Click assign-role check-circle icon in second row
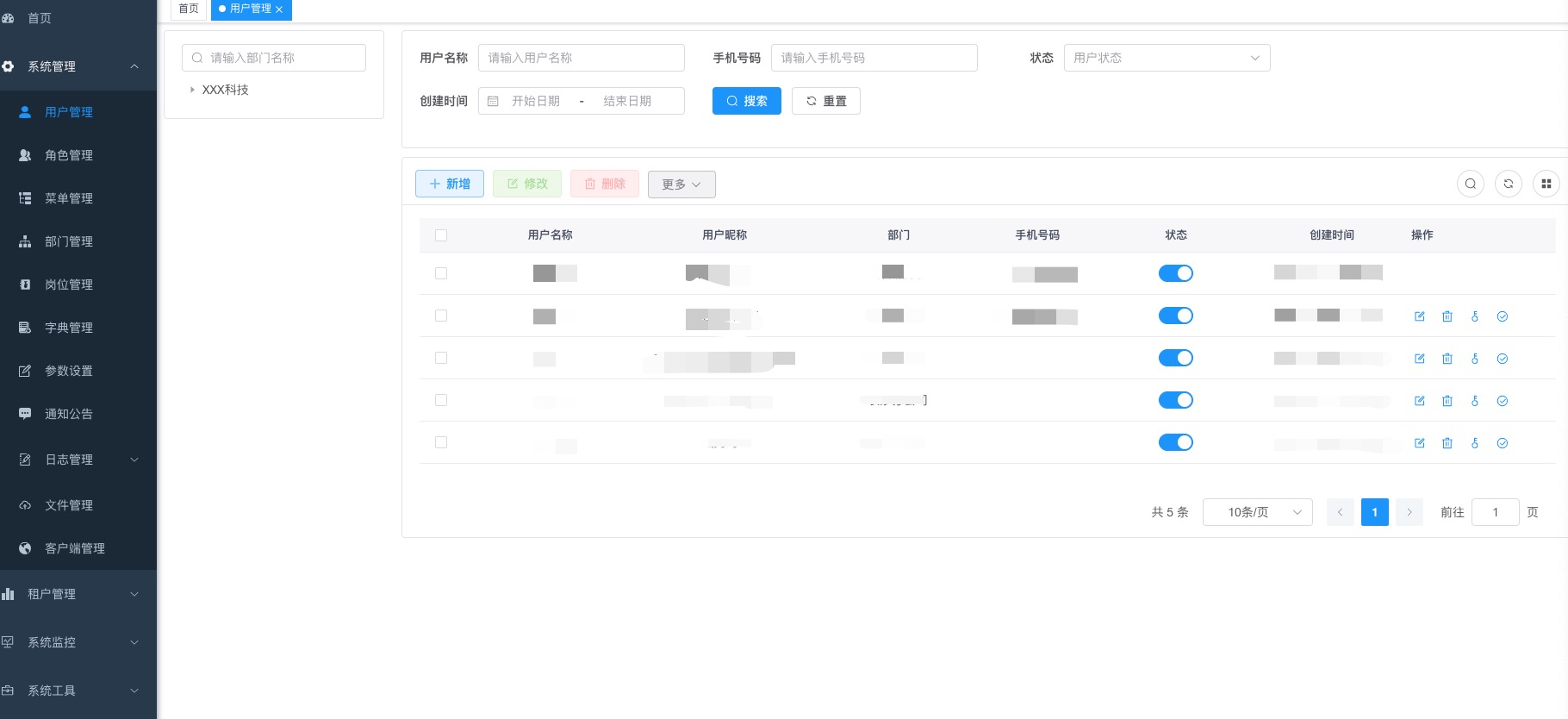The width and height of the screenshot is (1568, 719). coord(1503,316)
